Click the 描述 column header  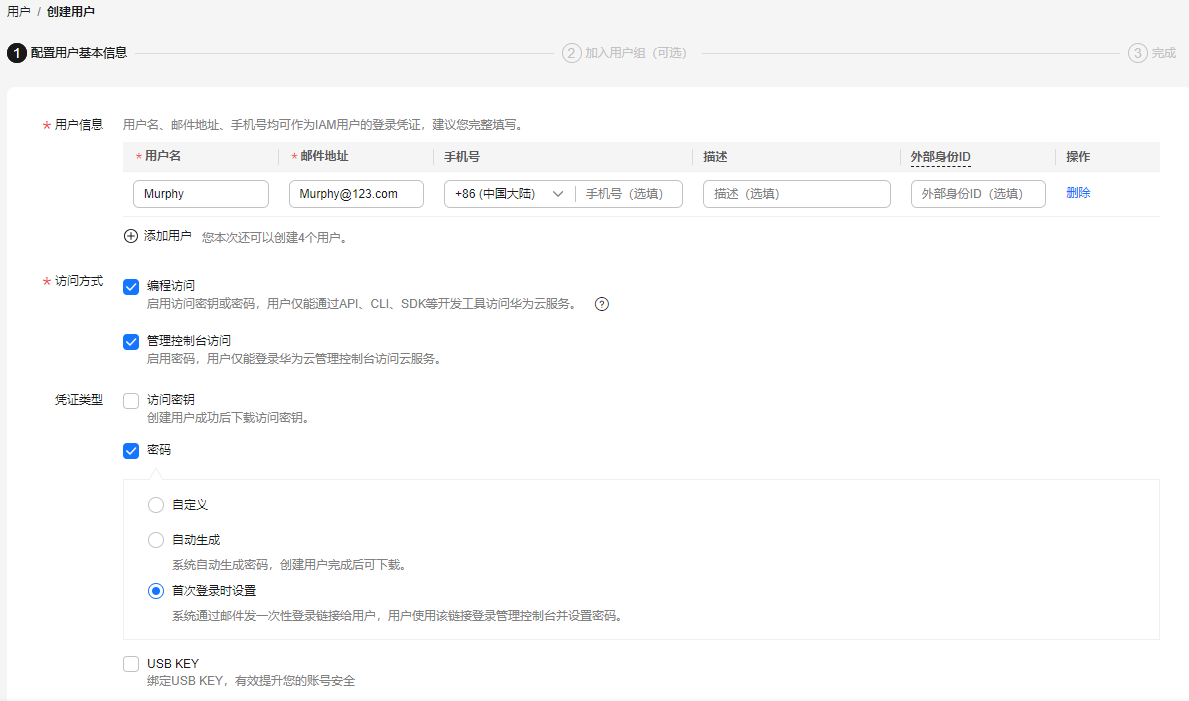715,157
